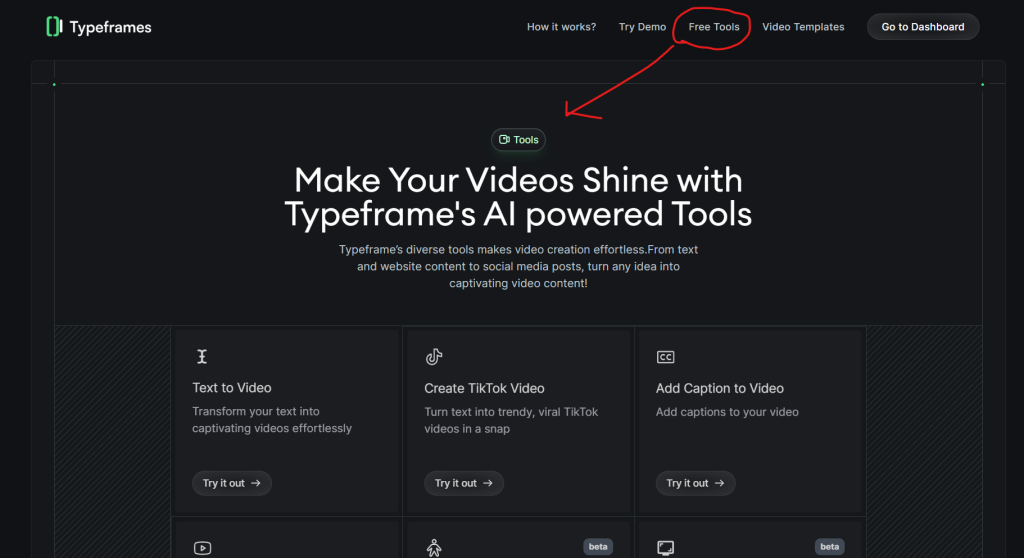Try it out for Text to Video
1024x558 pixels.
click(232, 483)
